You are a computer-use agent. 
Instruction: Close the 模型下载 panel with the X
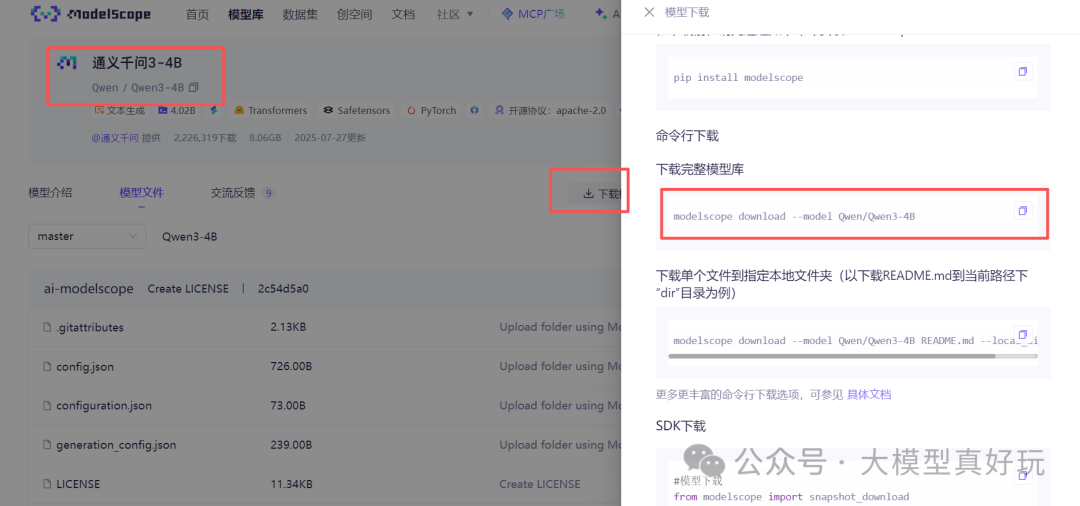pos(649,12)
